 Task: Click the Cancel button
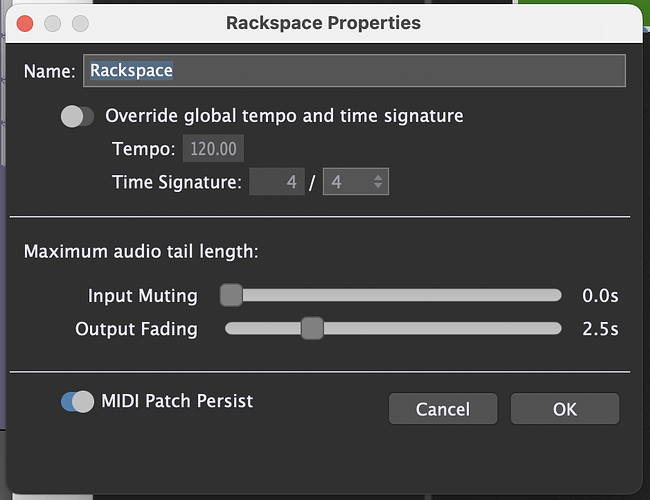tap(443, 409)
